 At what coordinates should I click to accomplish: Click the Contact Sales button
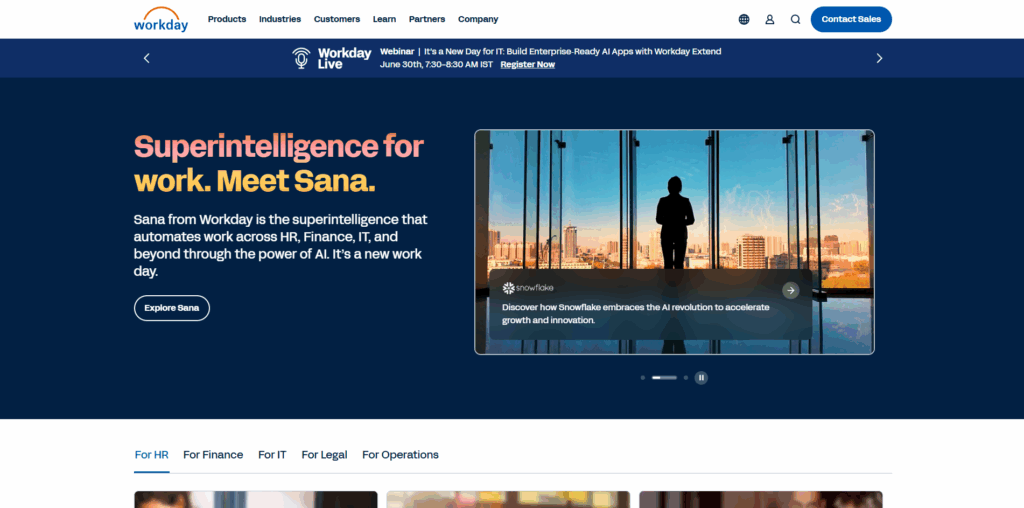pos(851,19)
